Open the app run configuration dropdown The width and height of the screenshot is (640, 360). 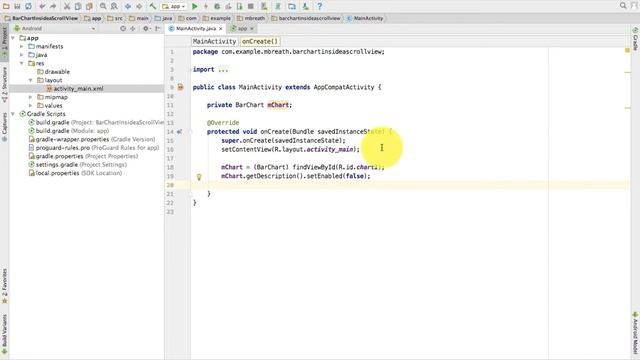click(174, 6)
